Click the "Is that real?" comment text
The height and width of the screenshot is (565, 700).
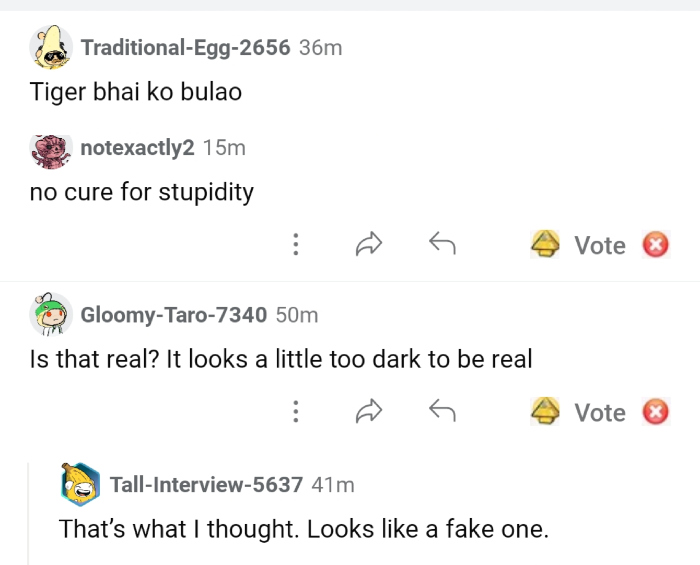pos(281,359)
